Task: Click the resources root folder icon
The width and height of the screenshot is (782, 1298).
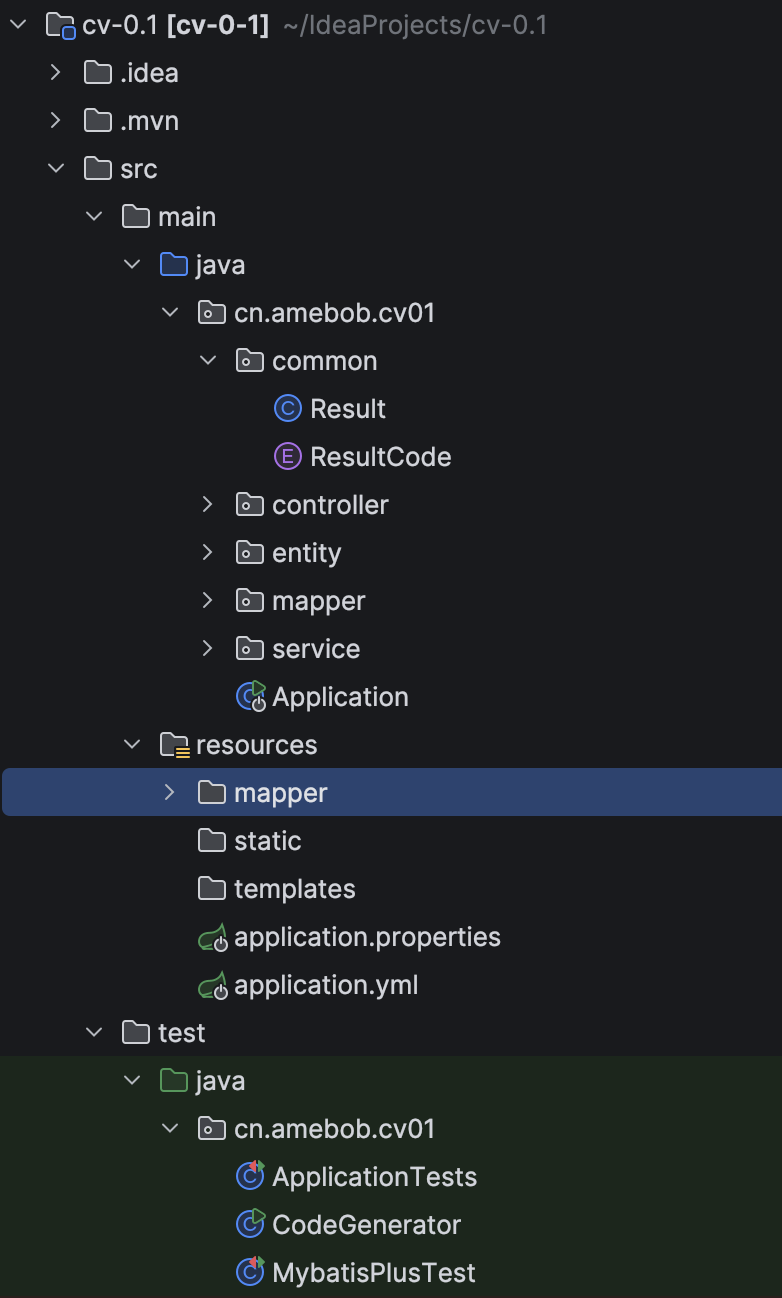Action: (x=174, y=745)
